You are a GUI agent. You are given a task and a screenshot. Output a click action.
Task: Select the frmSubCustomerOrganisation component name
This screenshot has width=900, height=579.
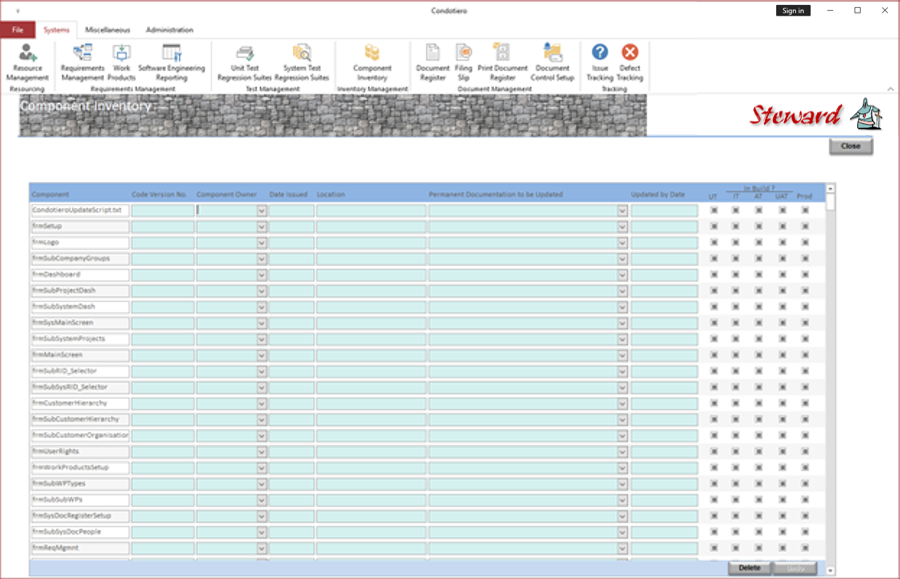click(x=80, y=435)
